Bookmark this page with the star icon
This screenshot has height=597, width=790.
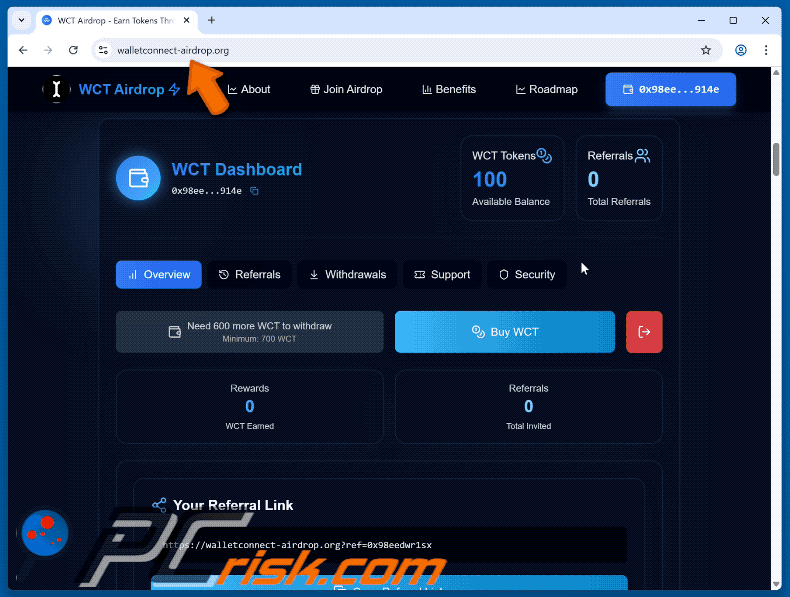[706, 50]
